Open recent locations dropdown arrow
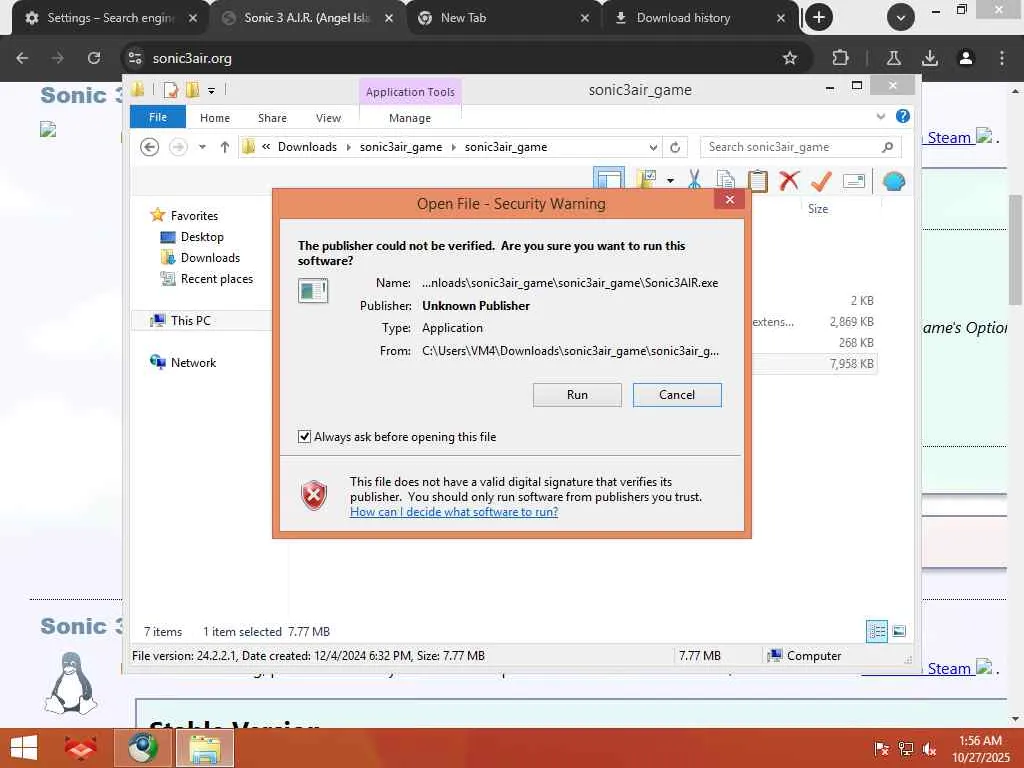The height and width of the screenshot is (768, 1024). 202,147
